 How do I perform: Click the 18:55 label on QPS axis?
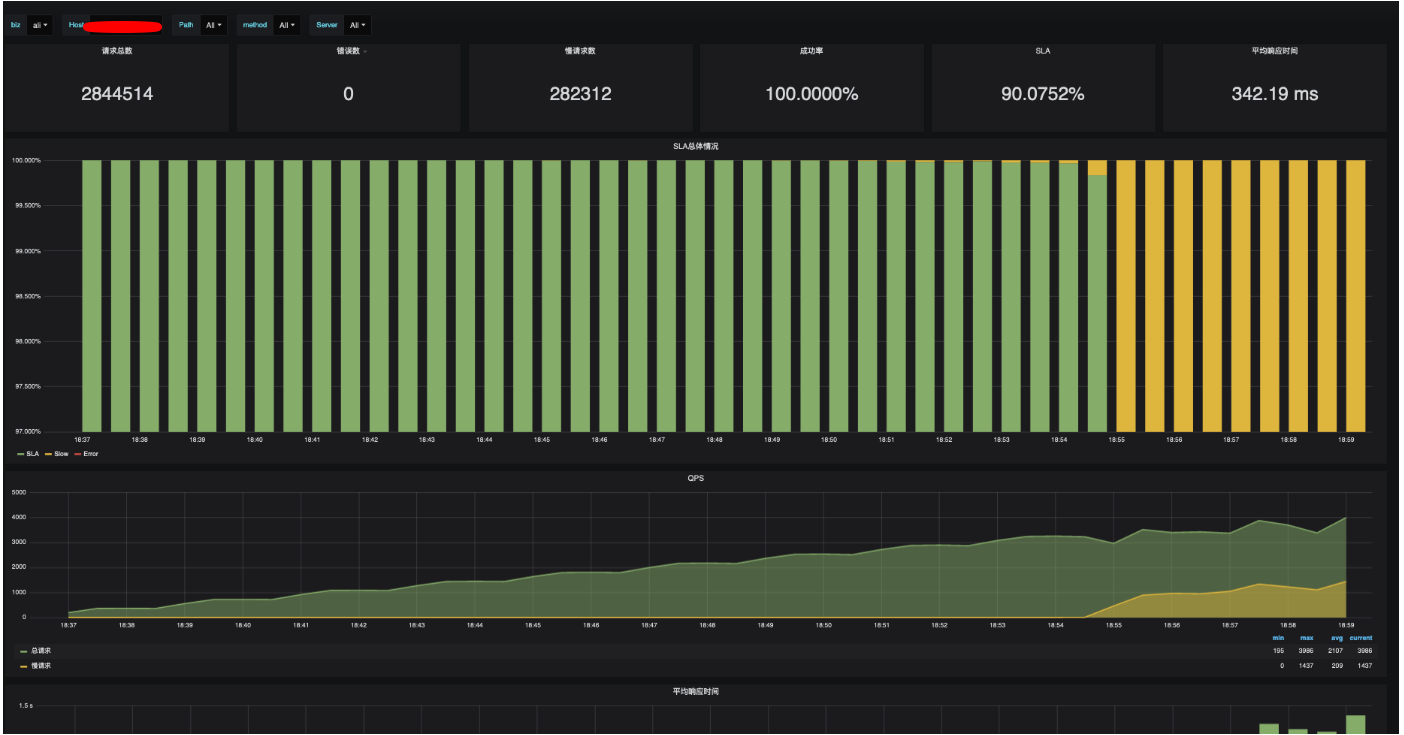1114,625
